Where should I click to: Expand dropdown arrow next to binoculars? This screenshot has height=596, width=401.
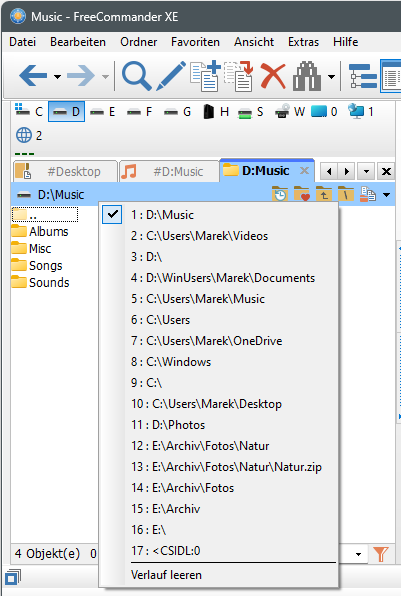pos(331,77)
